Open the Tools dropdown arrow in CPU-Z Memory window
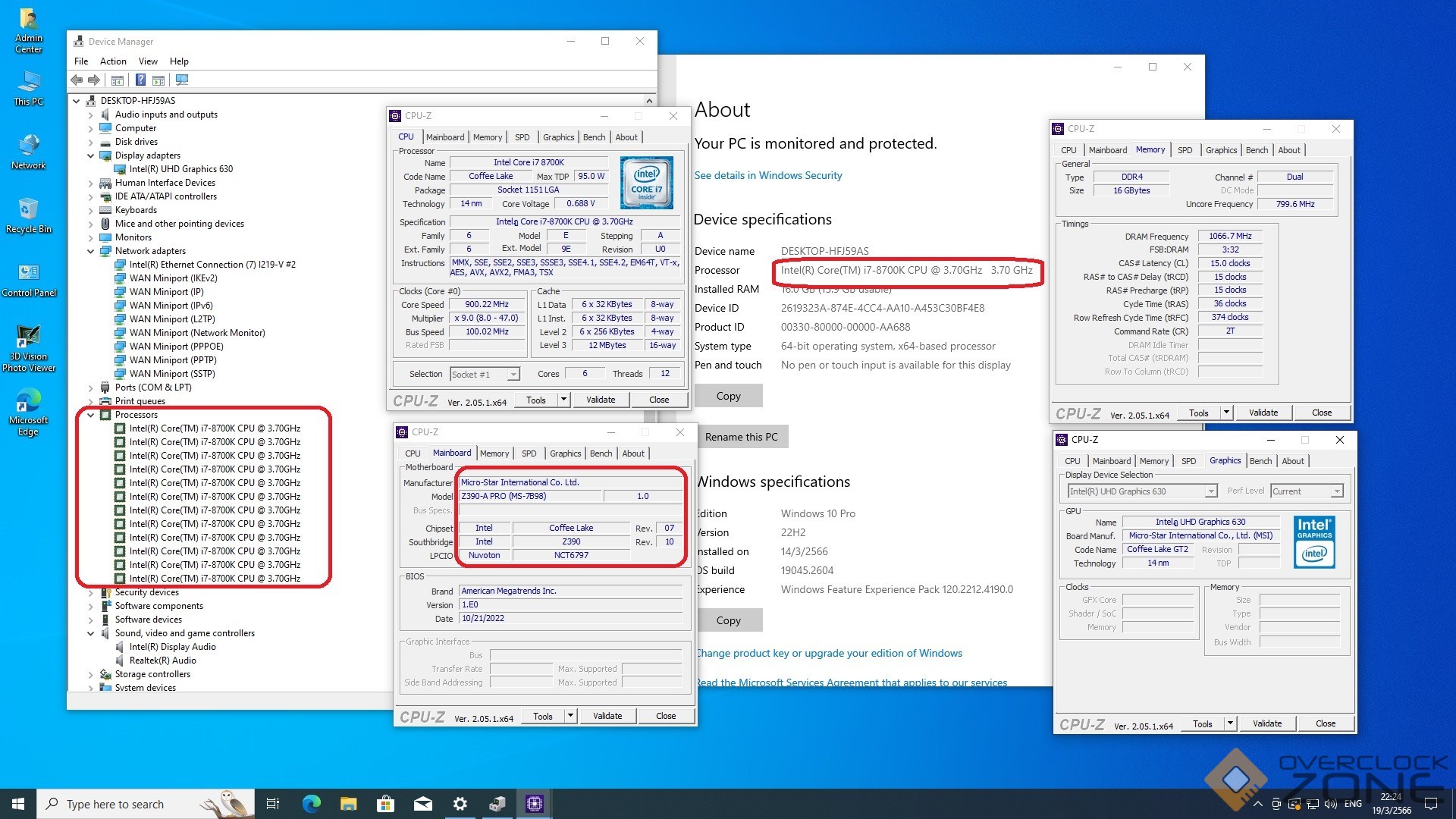Image resolution: width=1456 pixels, height=819 pixels. (x=1226, y=413)
